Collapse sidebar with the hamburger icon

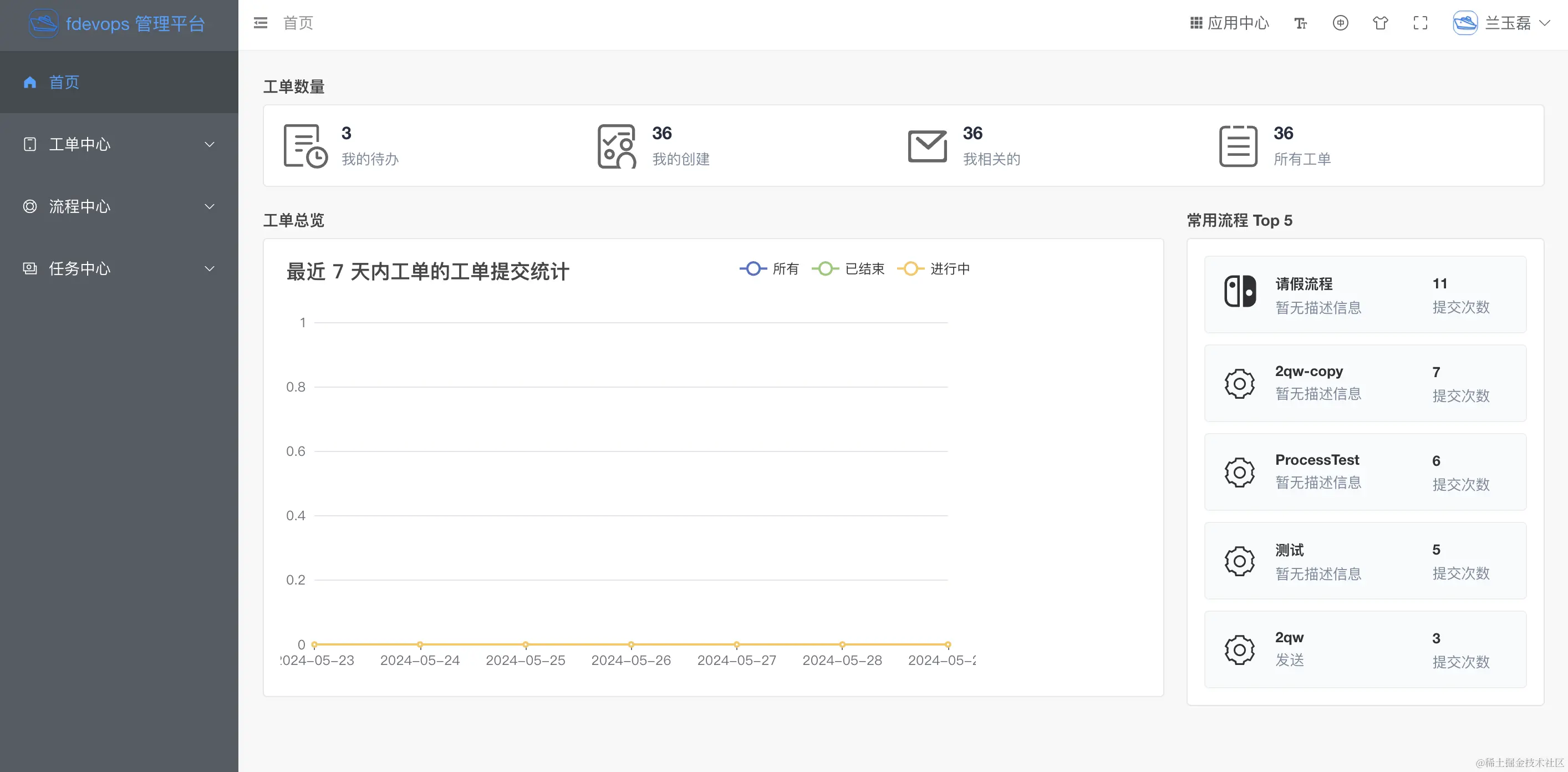point(261,23)
